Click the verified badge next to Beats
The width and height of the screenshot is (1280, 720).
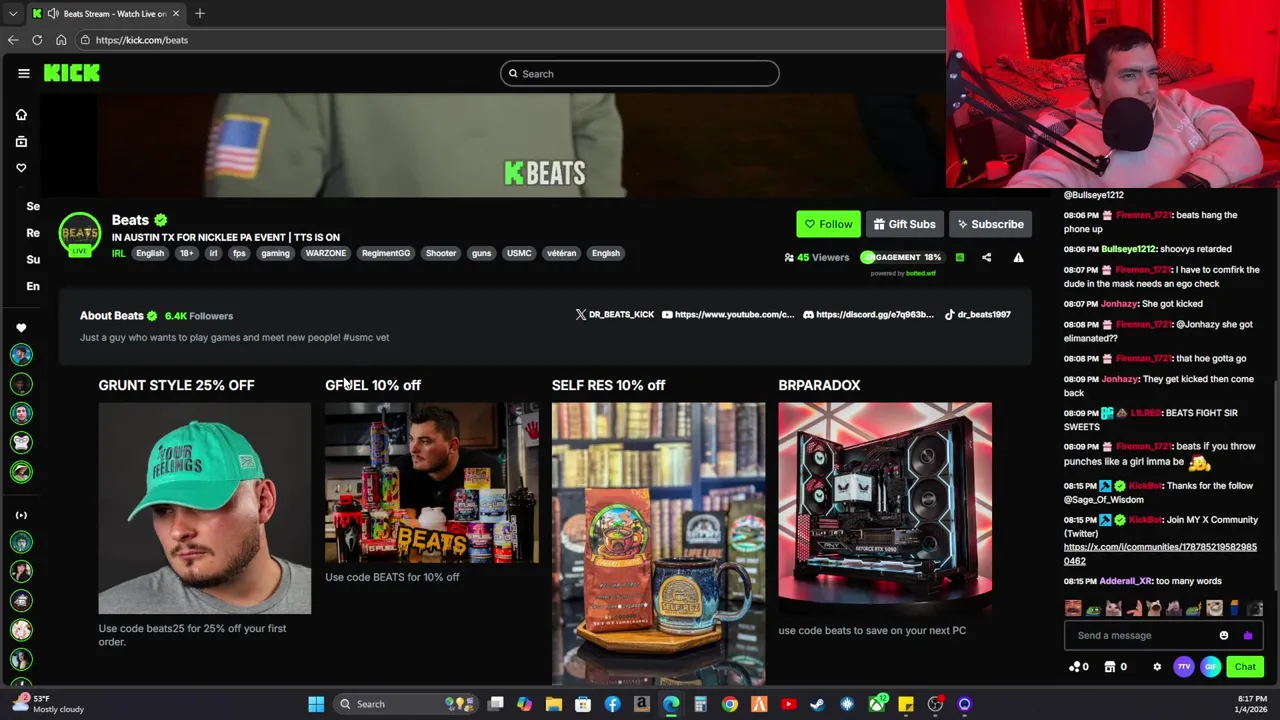coord(161,220)
